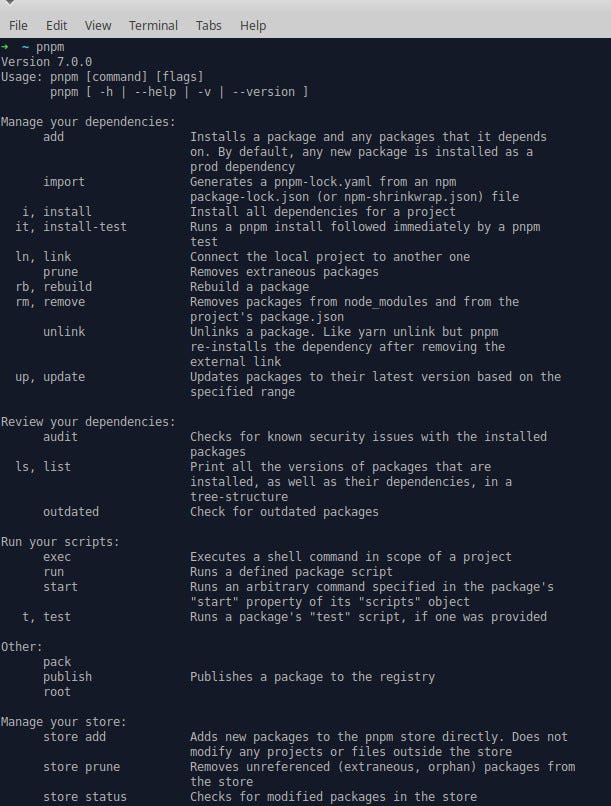Click the 'store prune' command text
This screenshot has width=611, height=806.
coord(75,766)
